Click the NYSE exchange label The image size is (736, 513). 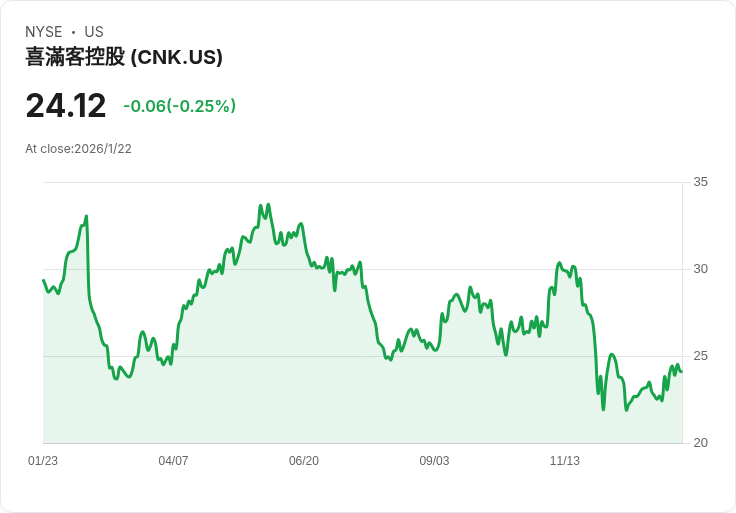tap(44, 32)
